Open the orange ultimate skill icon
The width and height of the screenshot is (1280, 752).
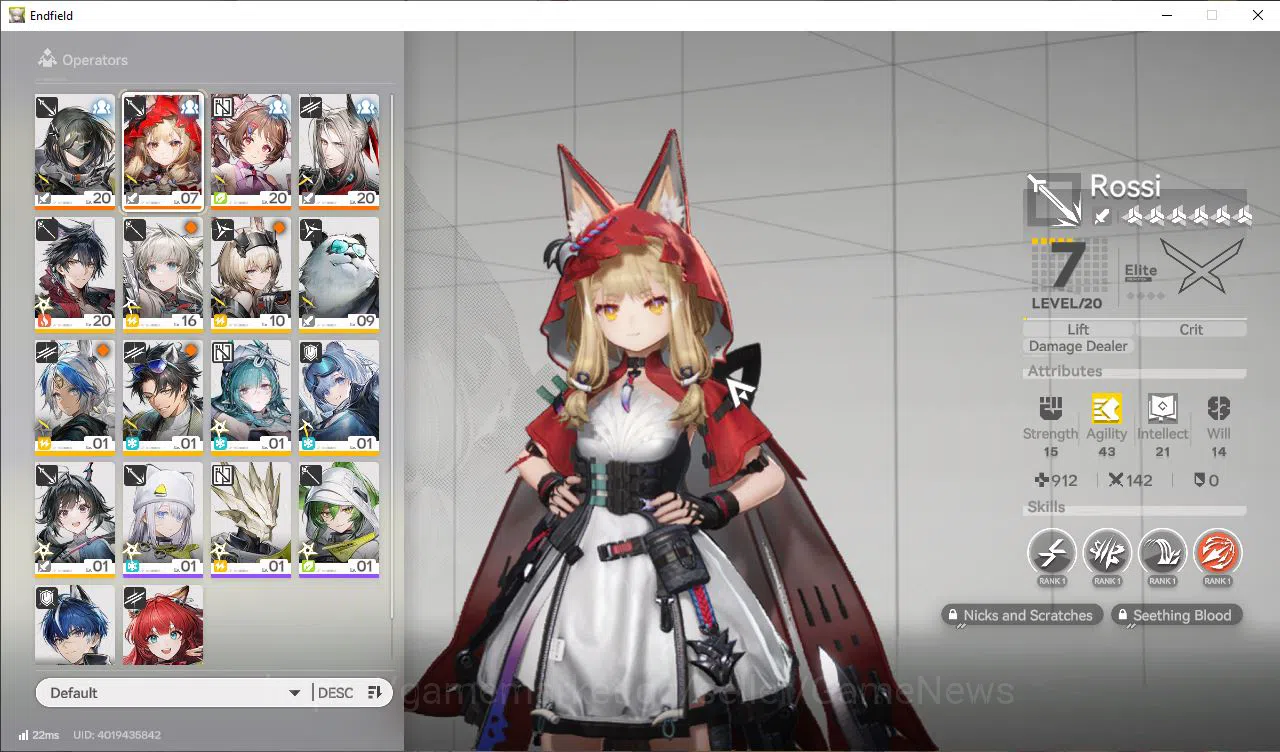click(x=1217, y=552)
